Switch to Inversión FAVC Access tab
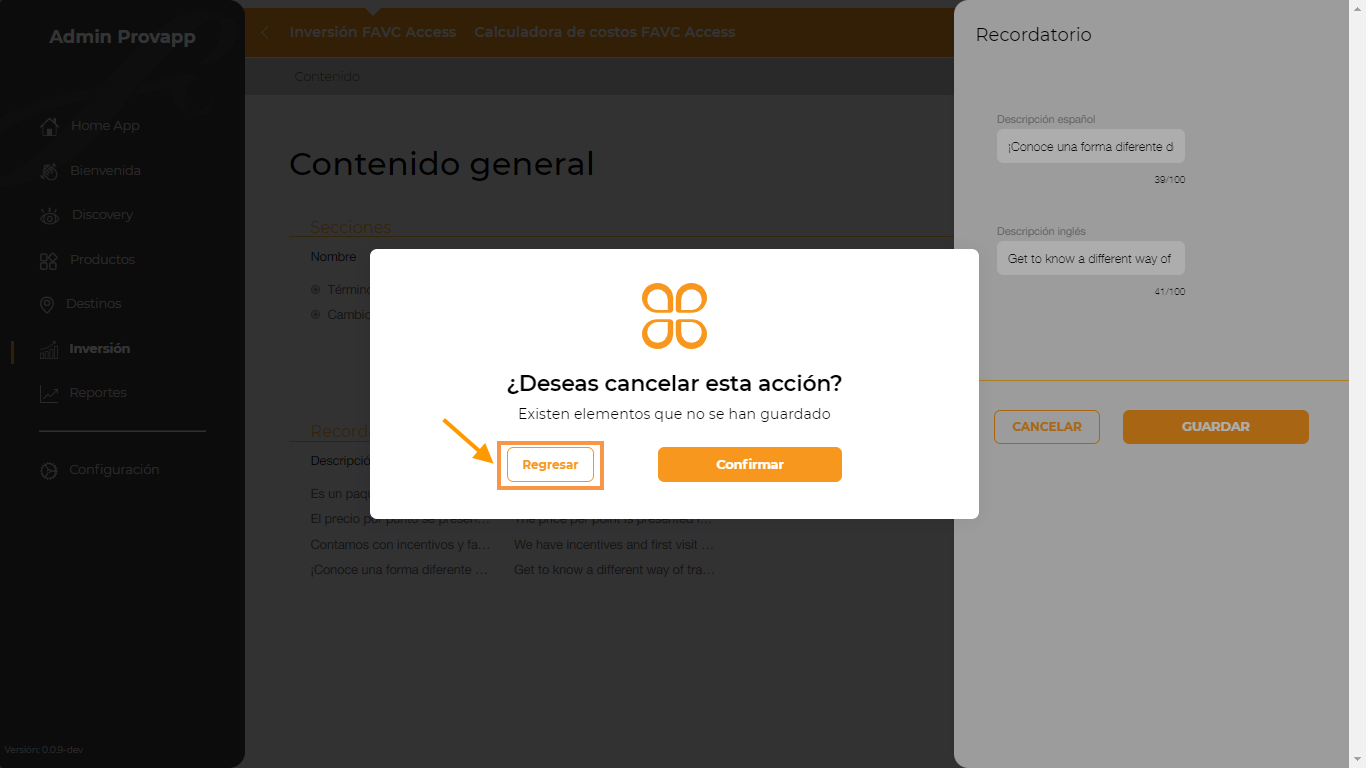Image resolution: width=1366 pixels, height=768 pixels. tap(373, 32)
